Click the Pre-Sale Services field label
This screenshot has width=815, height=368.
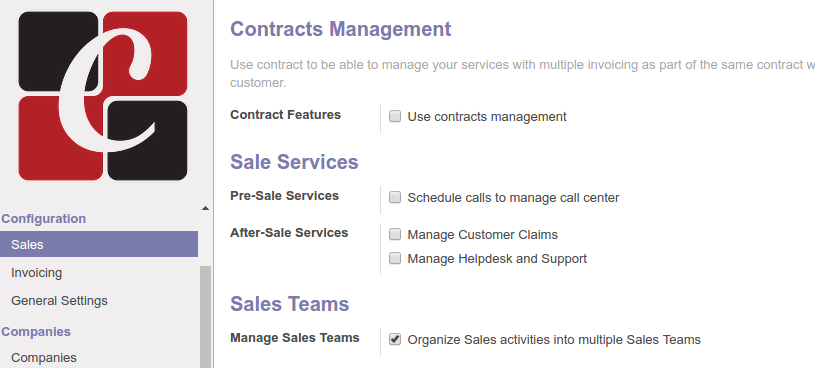[x=284, y=196]
